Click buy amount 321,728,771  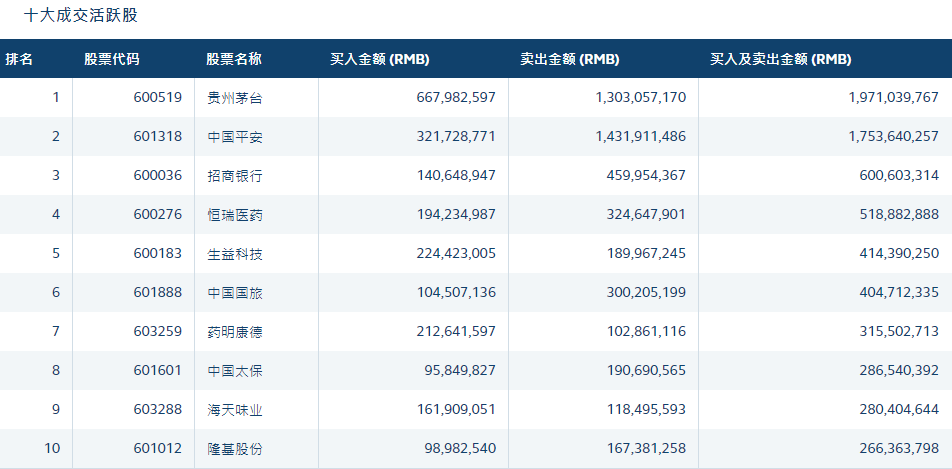[456, 136]
